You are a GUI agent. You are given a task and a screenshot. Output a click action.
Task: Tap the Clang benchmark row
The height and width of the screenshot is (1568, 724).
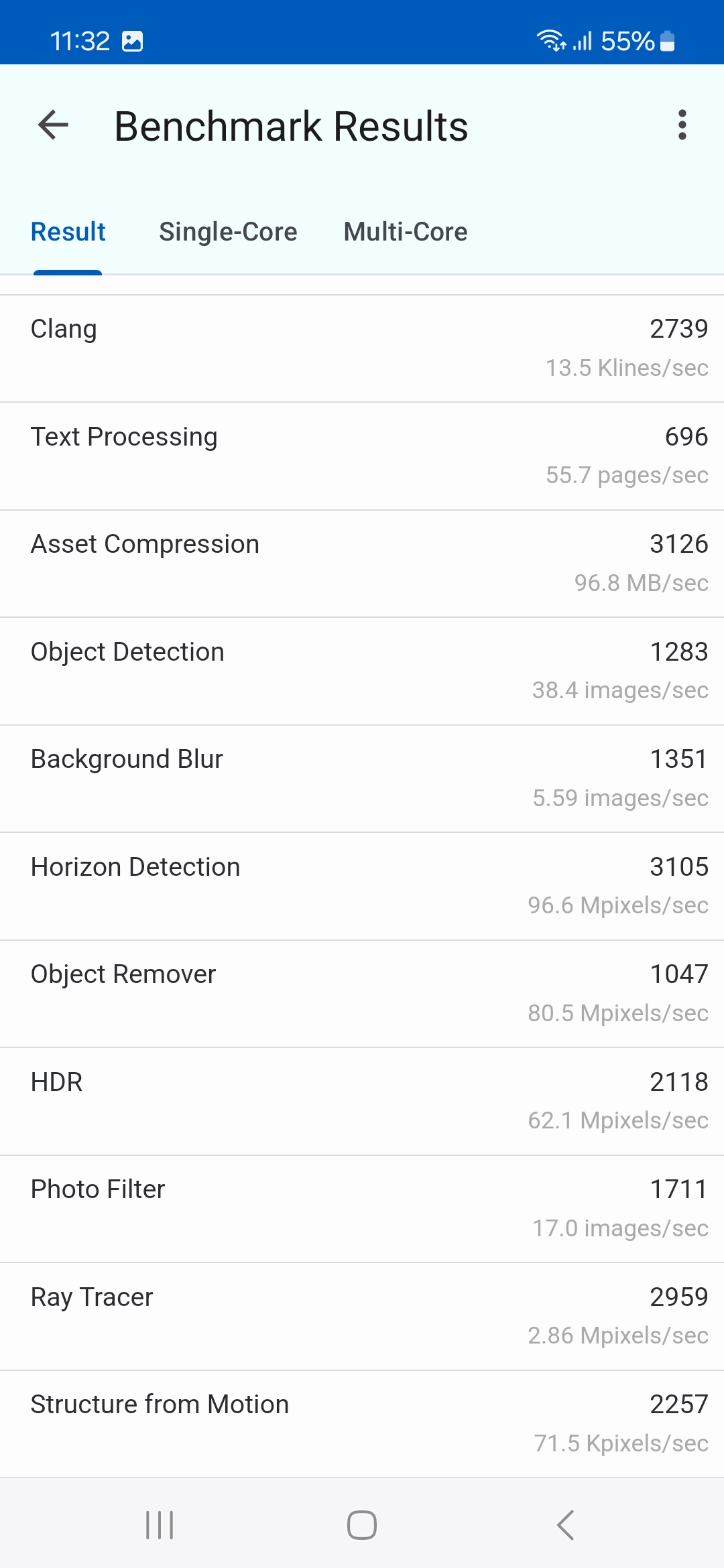coord(362,348)
